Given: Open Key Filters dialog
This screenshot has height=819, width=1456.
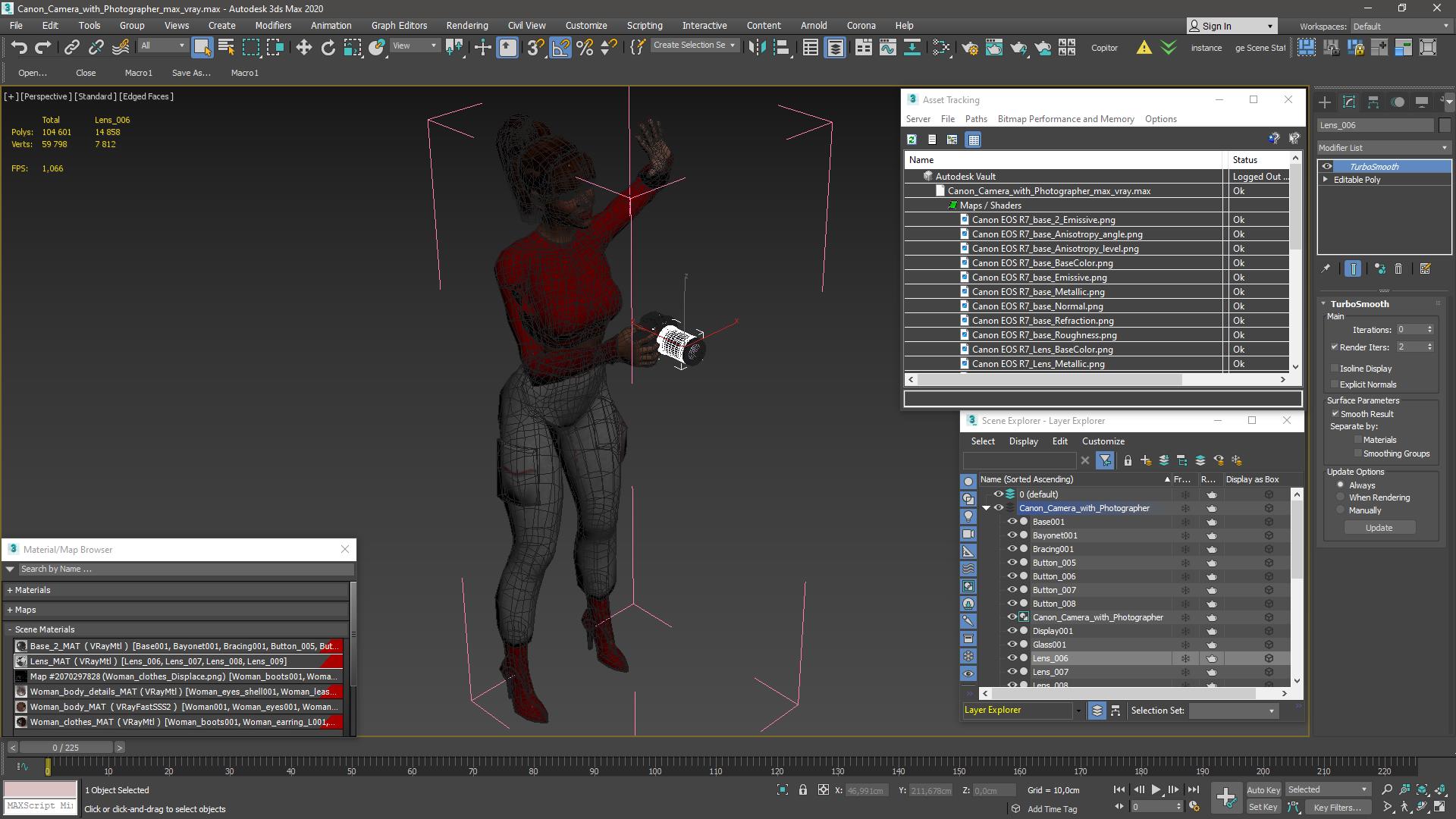Looking at the screenshot, I should coord(1337,808).
